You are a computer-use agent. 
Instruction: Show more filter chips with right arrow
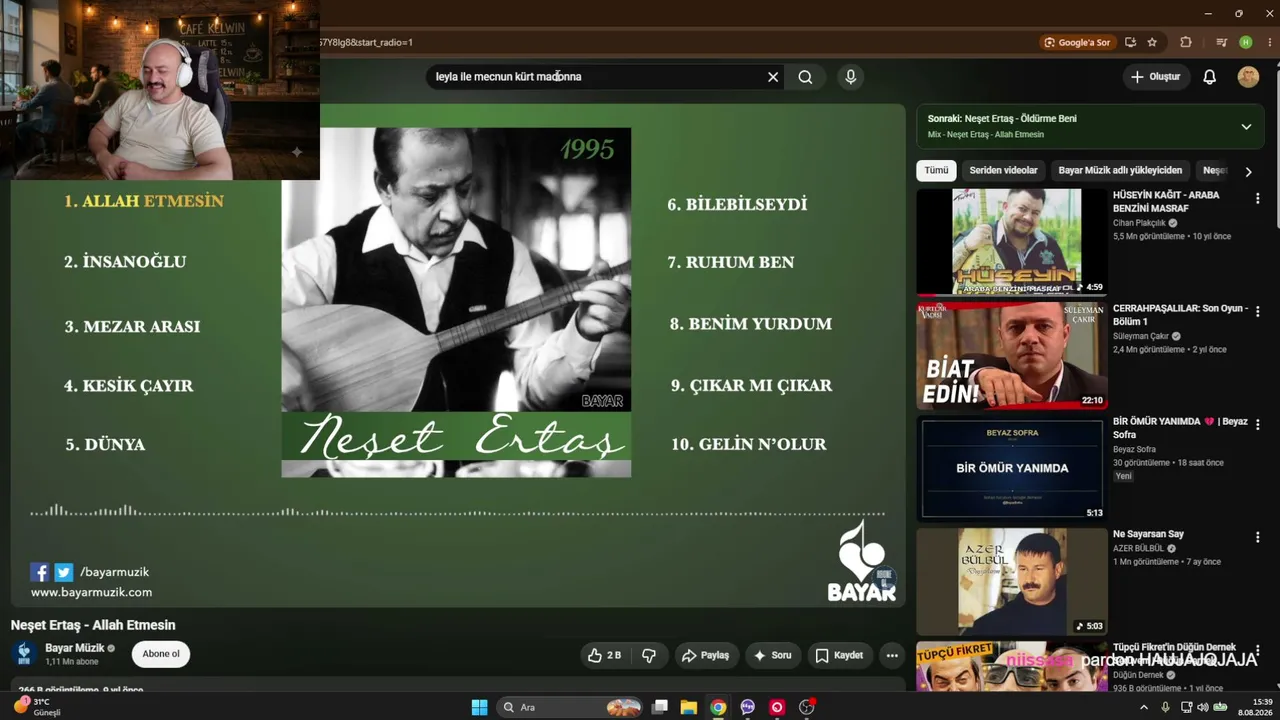[1248, 172]
